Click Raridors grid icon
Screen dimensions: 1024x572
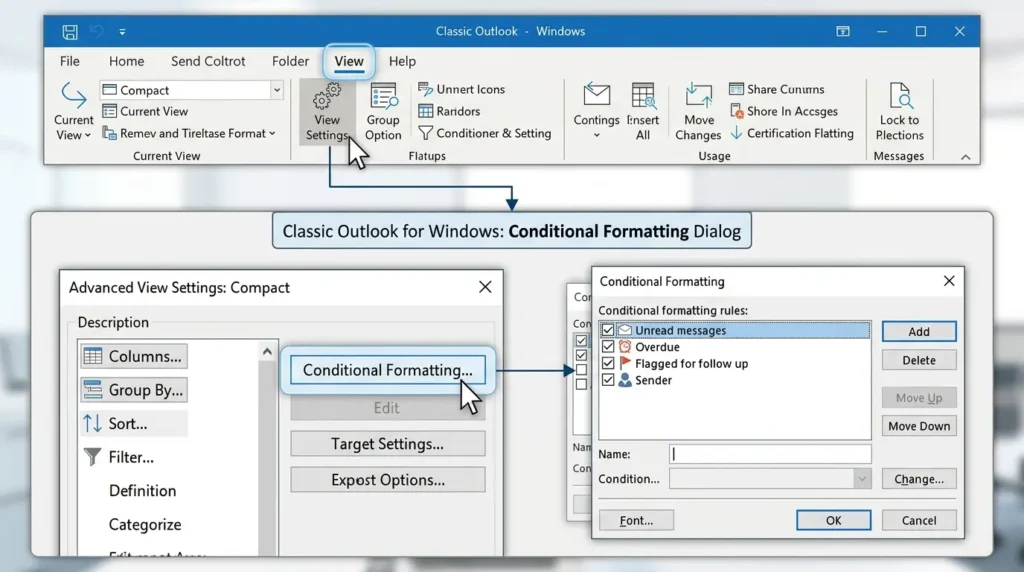pos(426,111)
